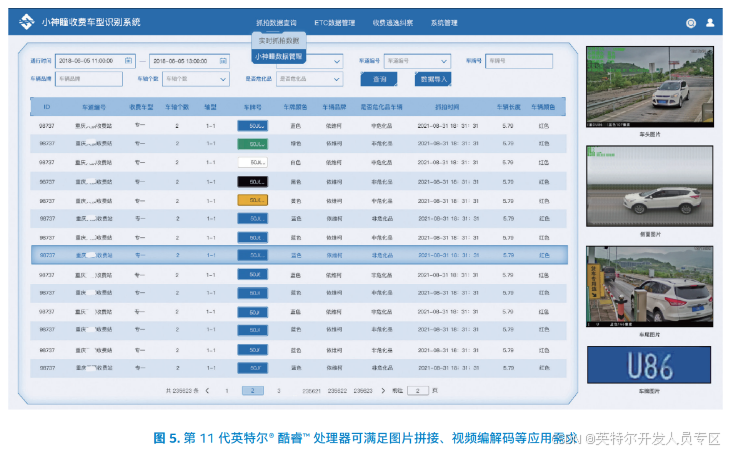Select the highlighted table row
Screen dimensions: 732x452
click(299, 255)
